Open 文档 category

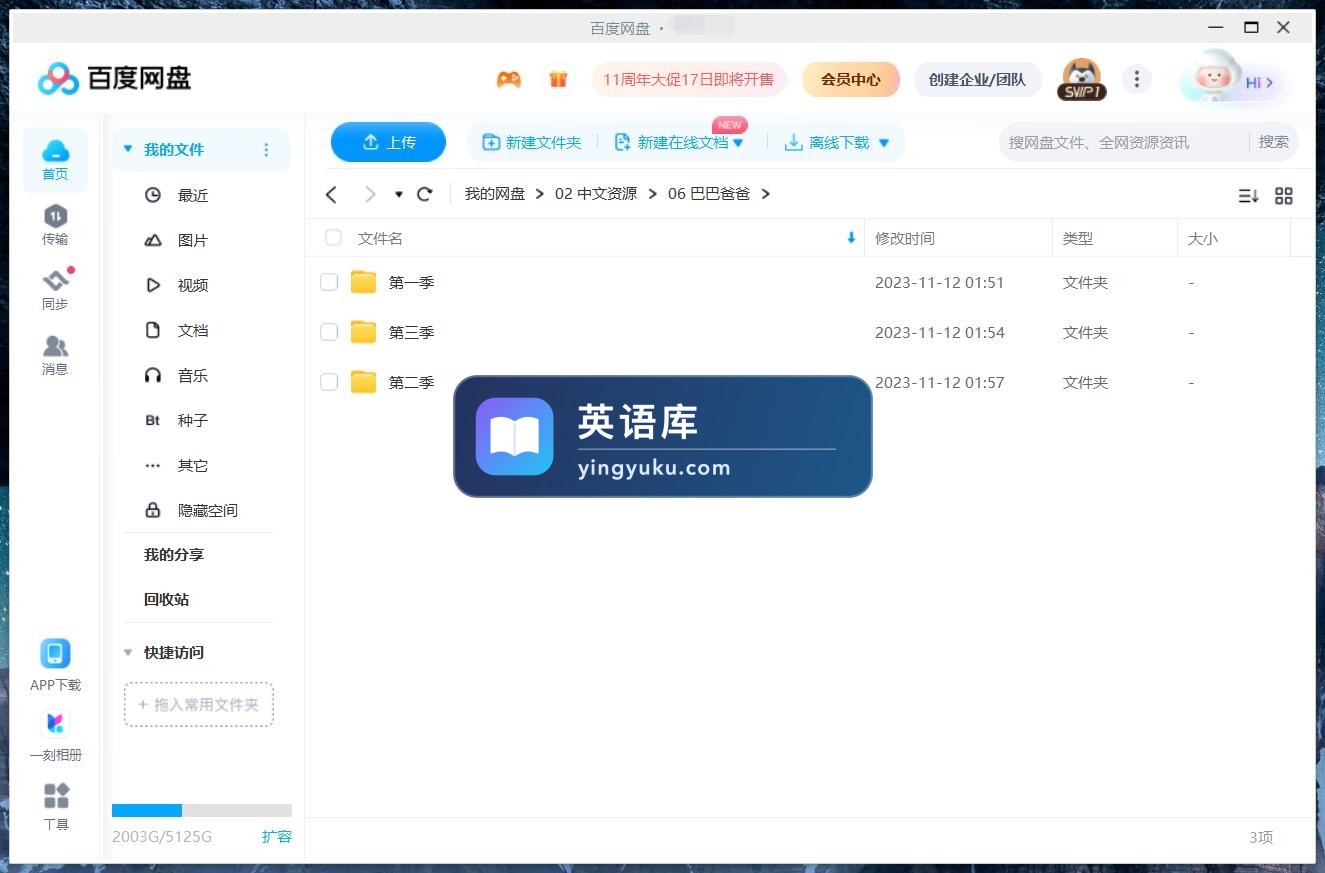[192, 330]
